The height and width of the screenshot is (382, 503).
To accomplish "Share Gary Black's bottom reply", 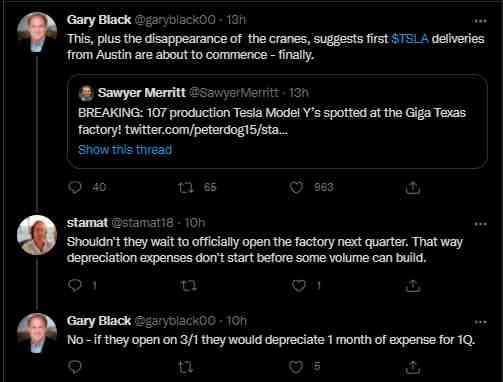I will tap(413, 367).
